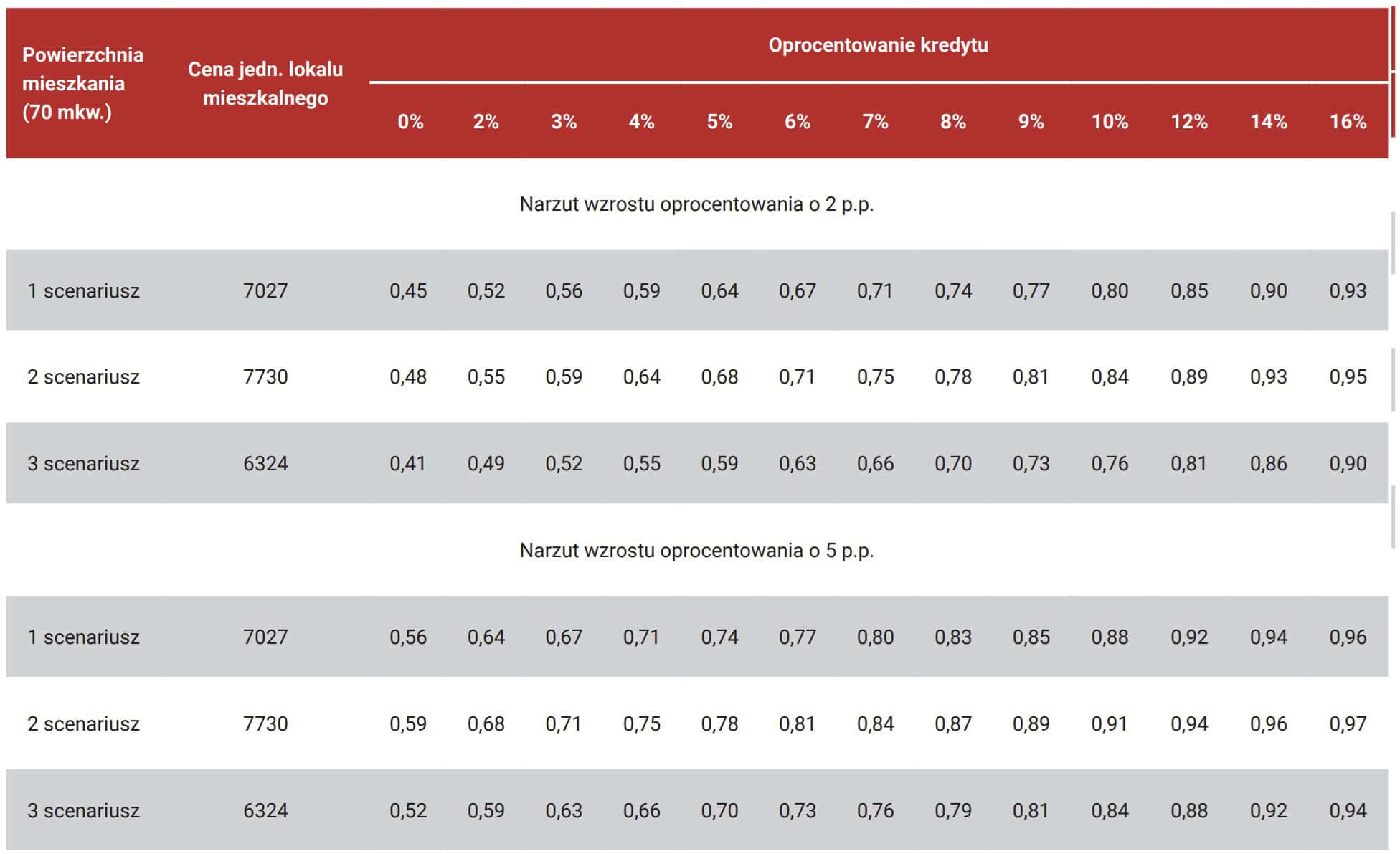The height and width of the screenshot is (854, 1400).
Task: Select the 0,95 value cell
Action: point(1348,377)
